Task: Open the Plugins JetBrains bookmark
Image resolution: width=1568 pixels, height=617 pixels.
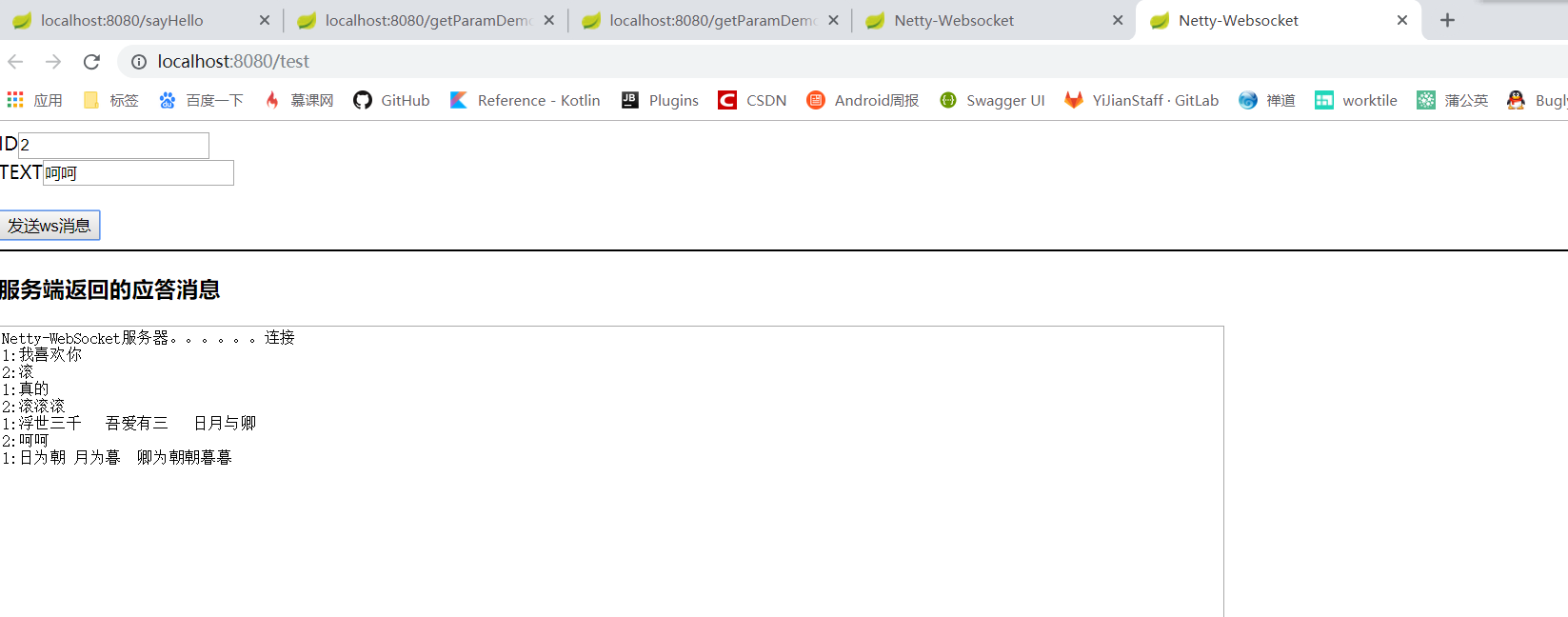Action: click(660, 100)
